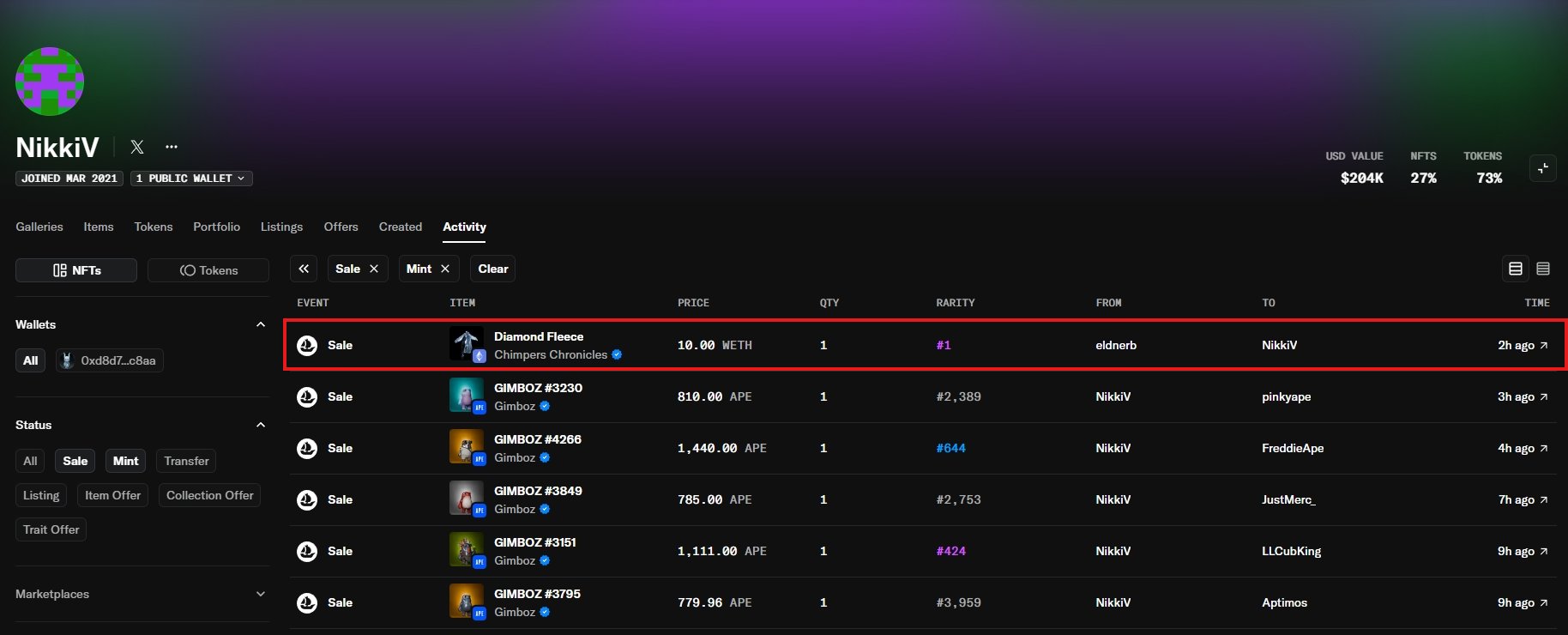Screen dimensions: 1568x635
Task: Expand the Marketplaces filter section
Action: 261,594
